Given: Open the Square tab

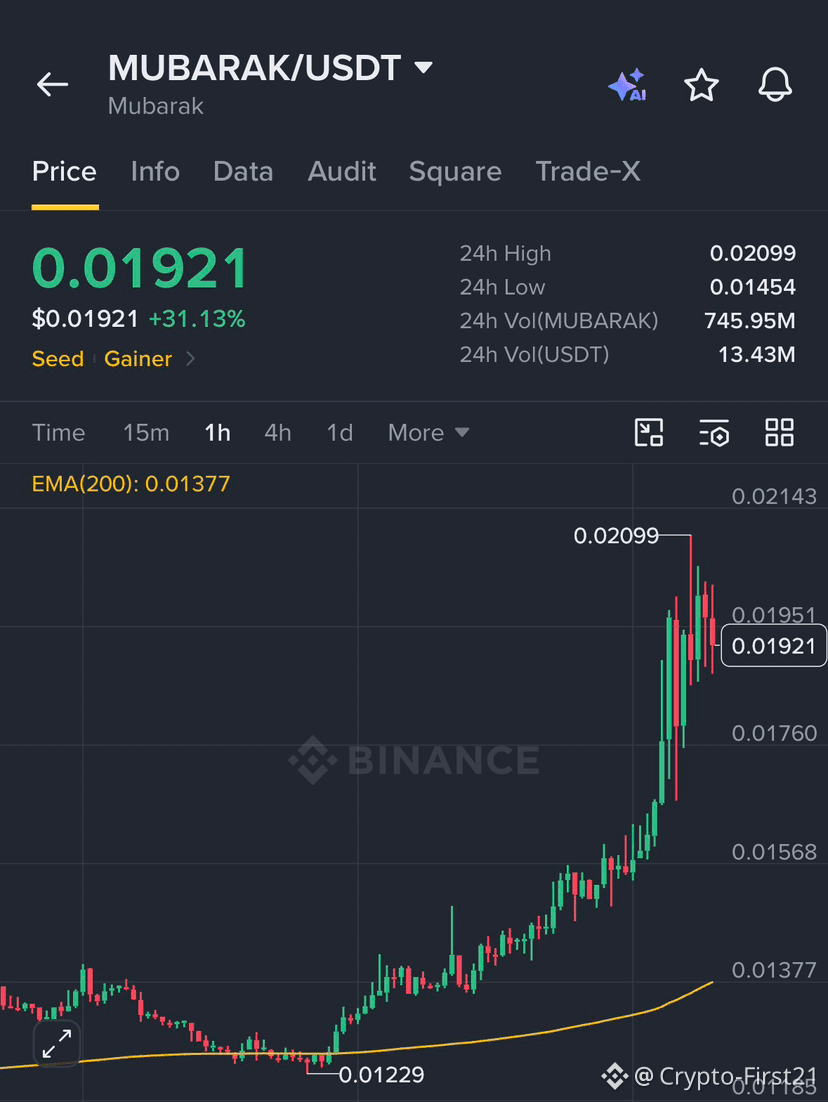Looking at the screenshot, I should (455, 171).
